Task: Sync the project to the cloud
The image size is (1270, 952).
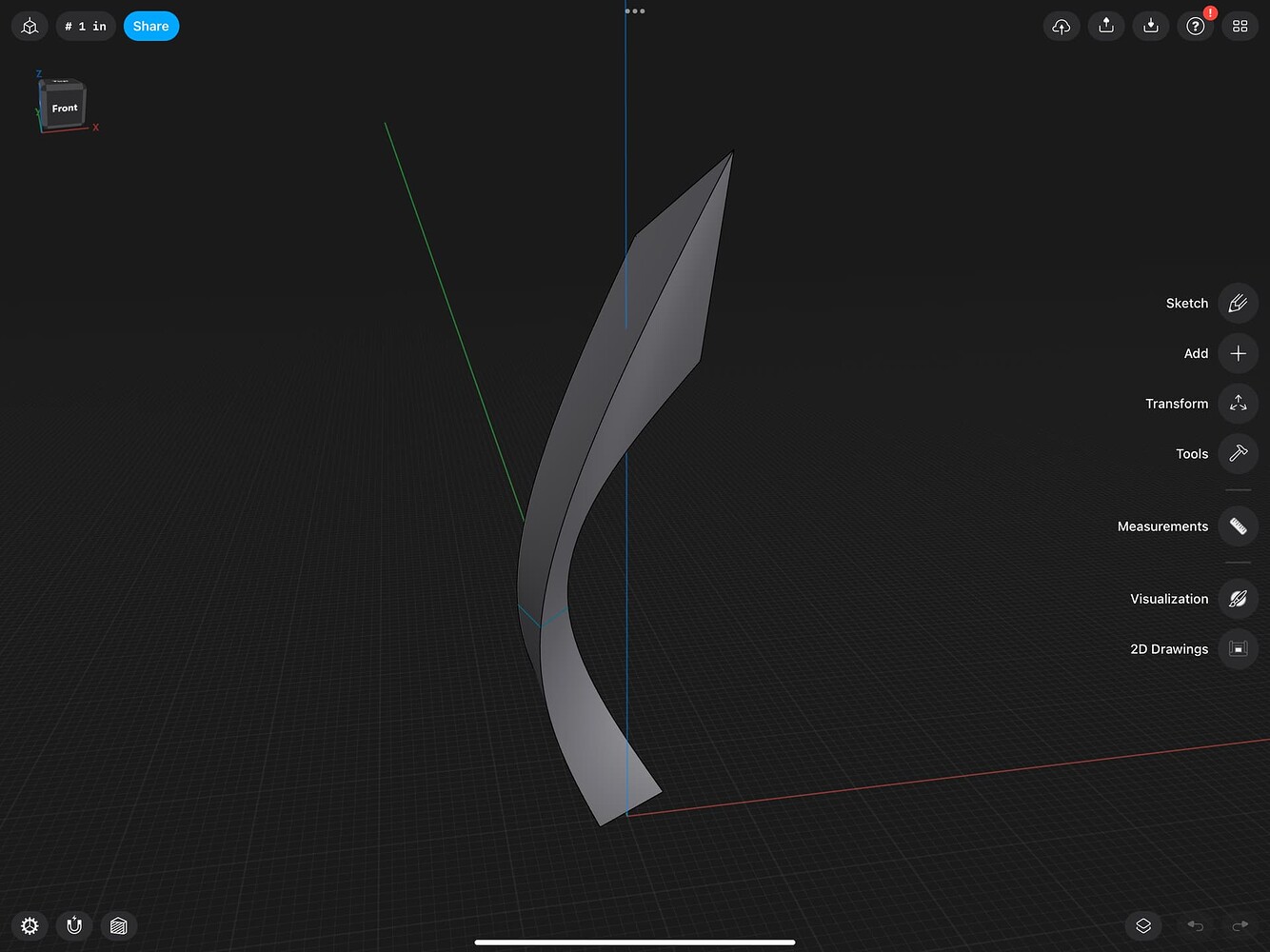Action: point(1062,26)
